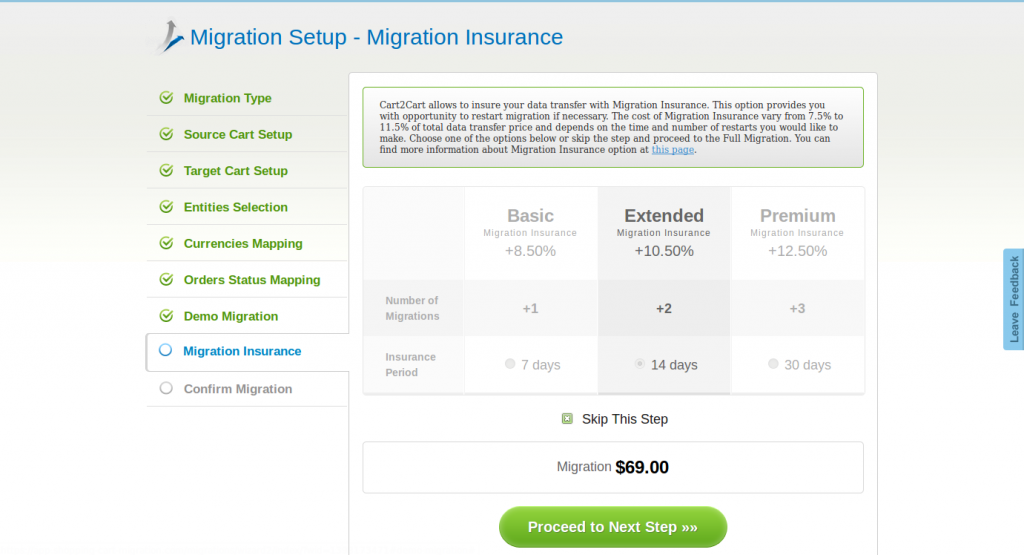Click the Target Cart Setup checkmark icon

pos(166,171)
